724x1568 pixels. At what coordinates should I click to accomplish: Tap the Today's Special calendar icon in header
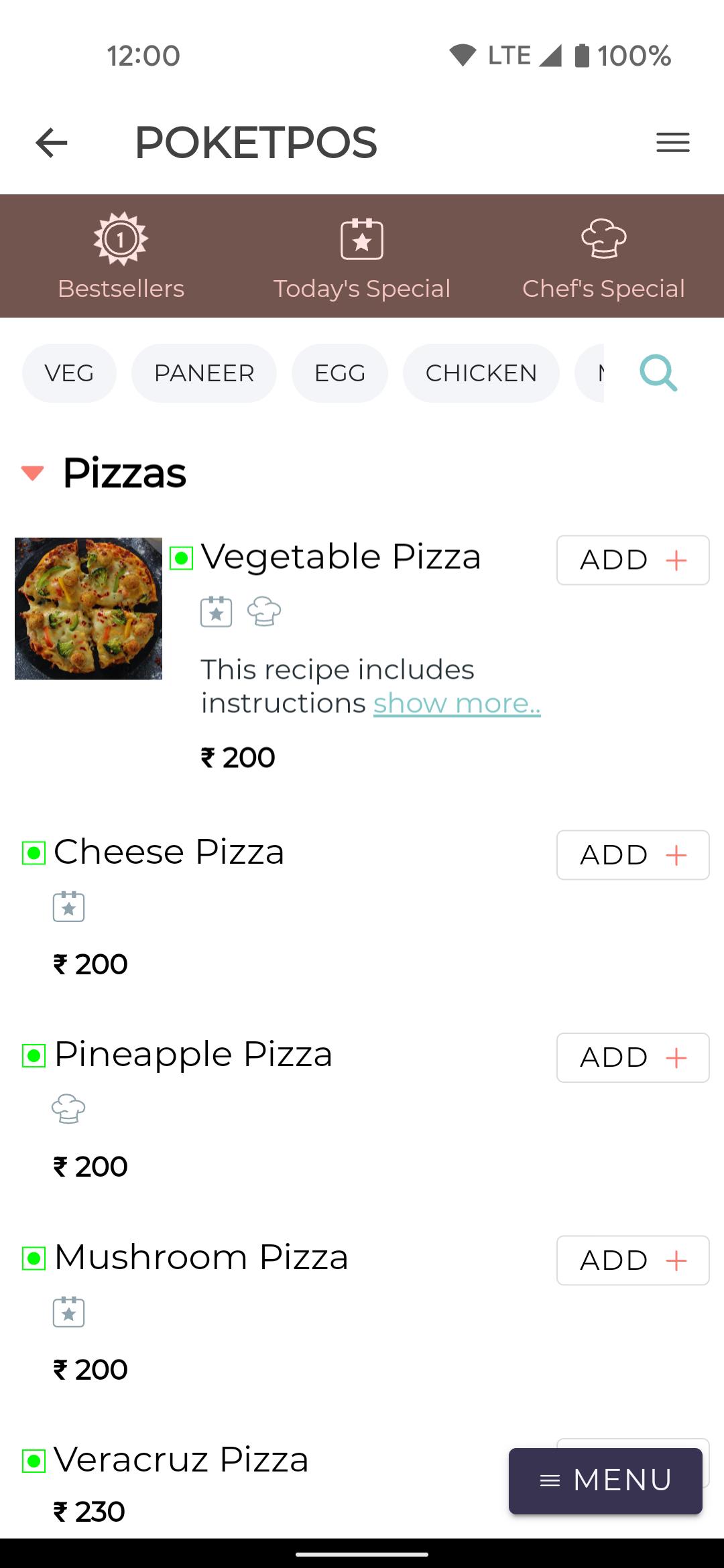(362, 239)
